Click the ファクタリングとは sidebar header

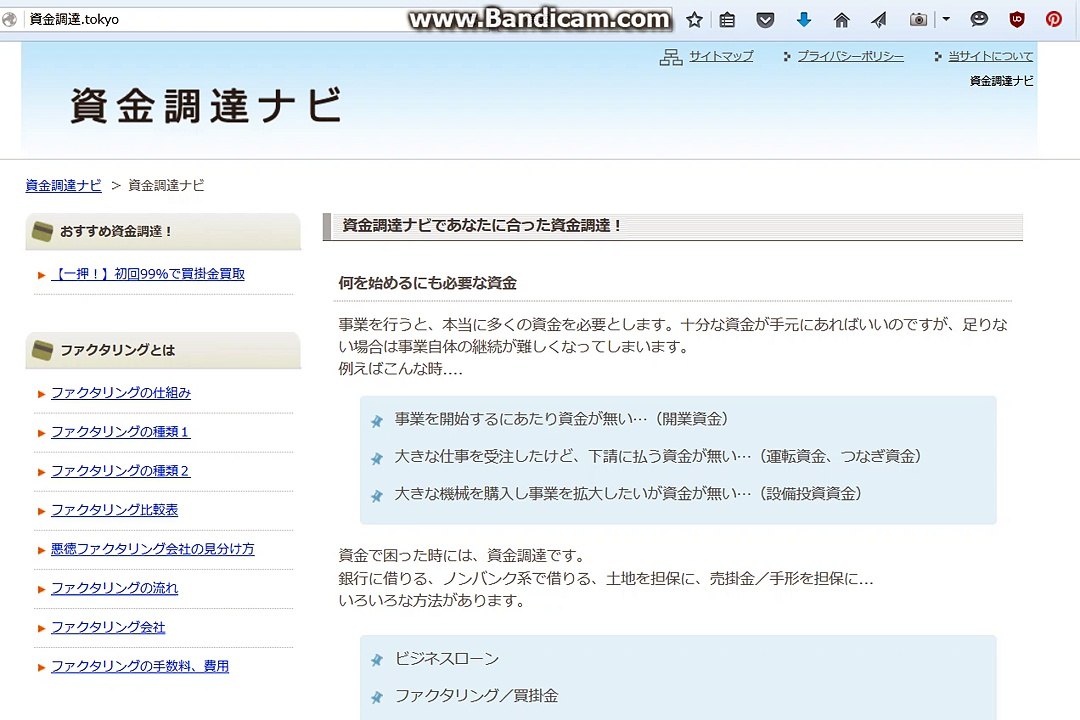(163, 351)
